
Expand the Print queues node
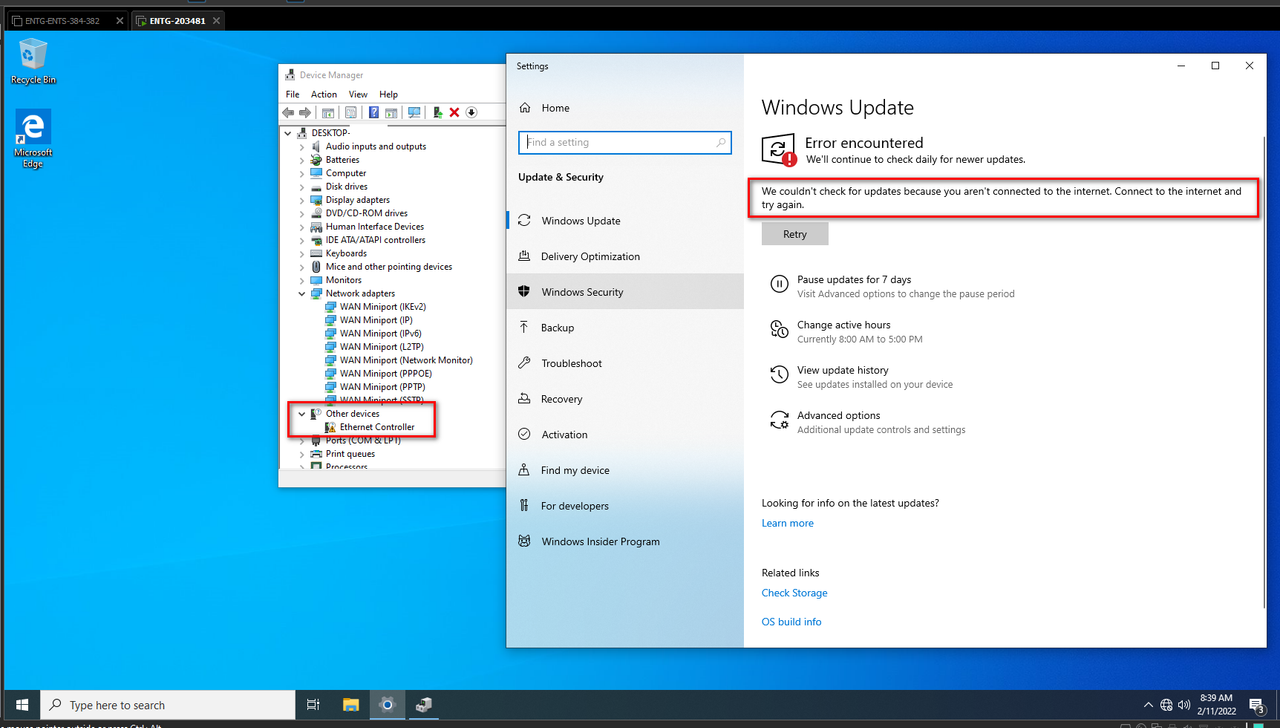tap(302, 454)
